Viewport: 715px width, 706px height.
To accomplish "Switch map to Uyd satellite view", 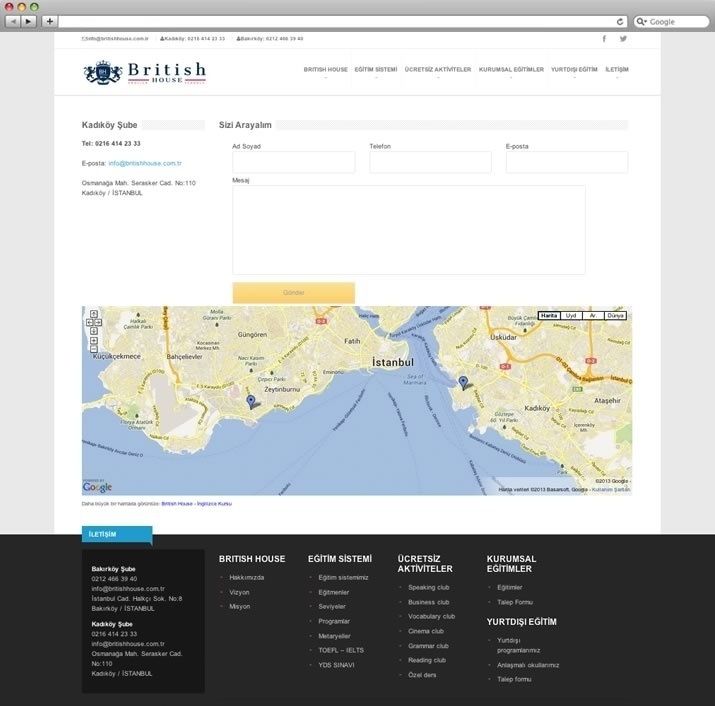I will point(571,316).
